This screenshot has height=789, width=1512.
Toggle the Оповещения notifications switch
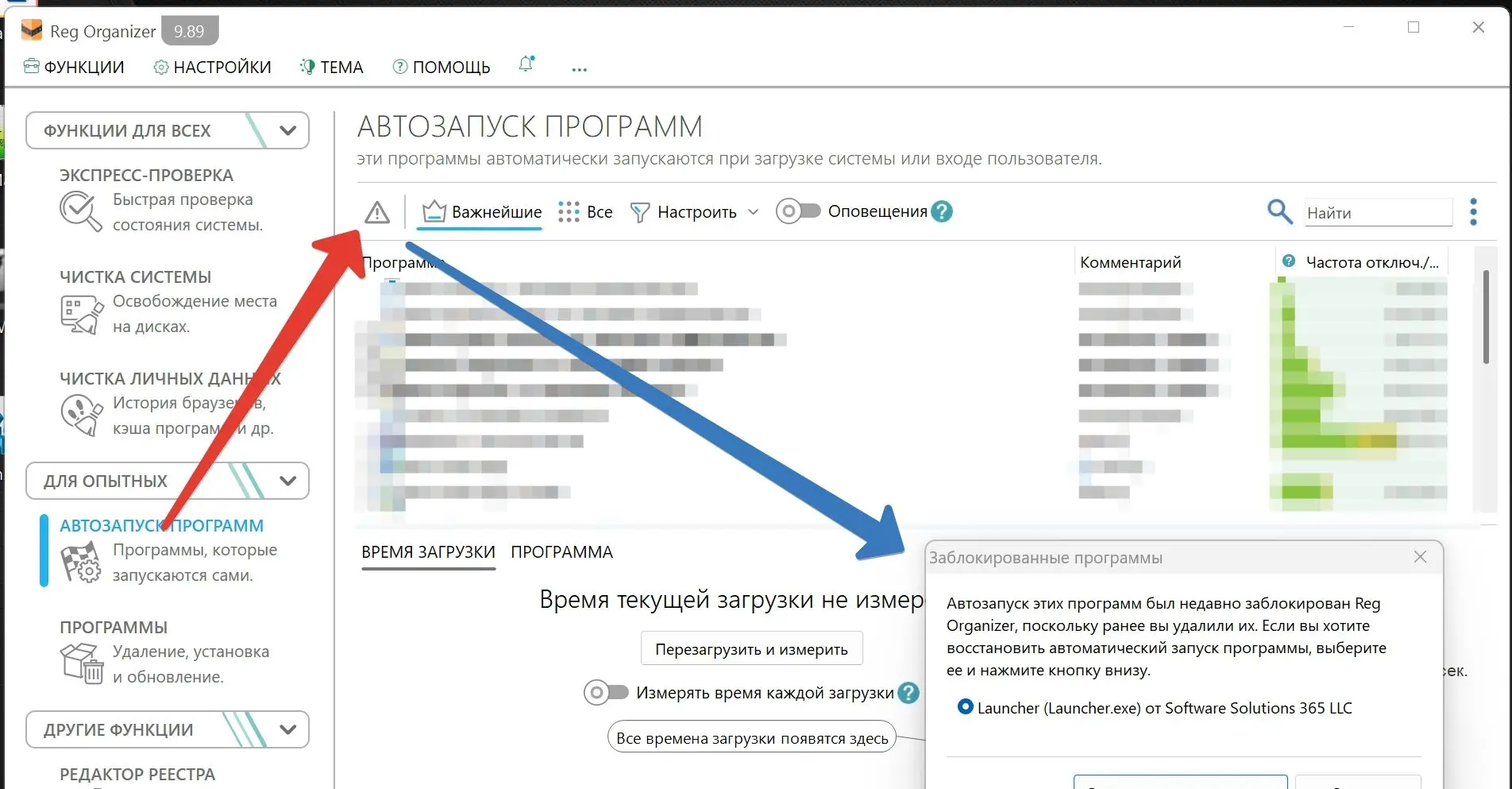click(x=797, y=211)
